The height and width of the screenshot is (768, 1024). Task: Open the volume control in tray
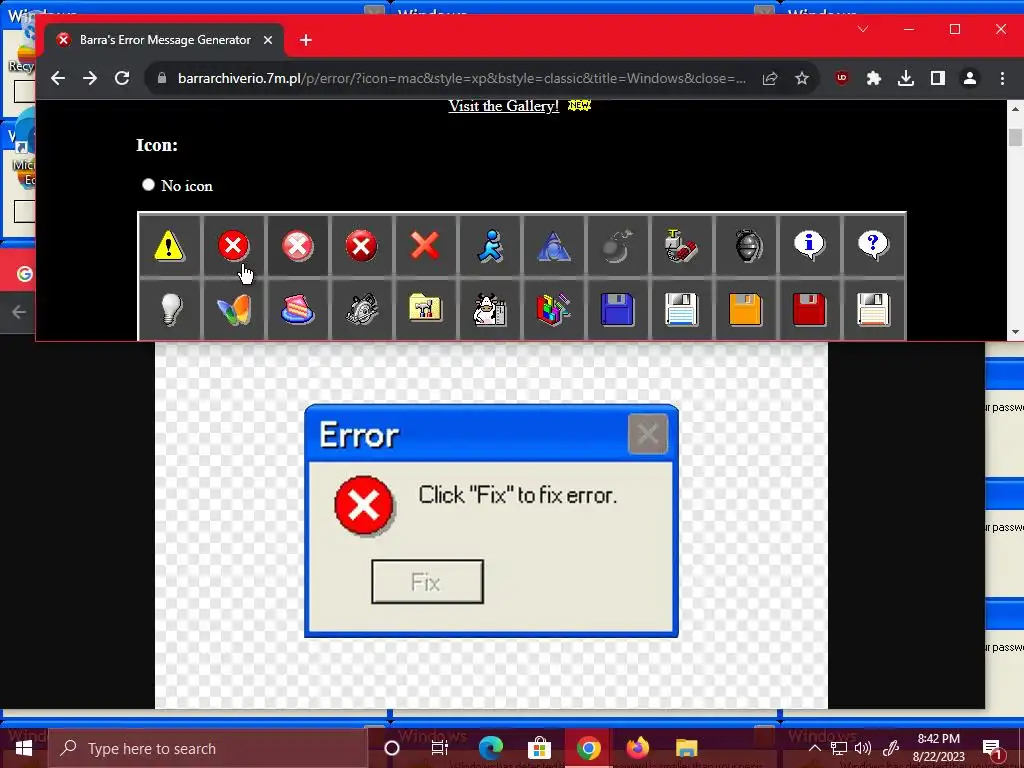click(x=863, y=748)
